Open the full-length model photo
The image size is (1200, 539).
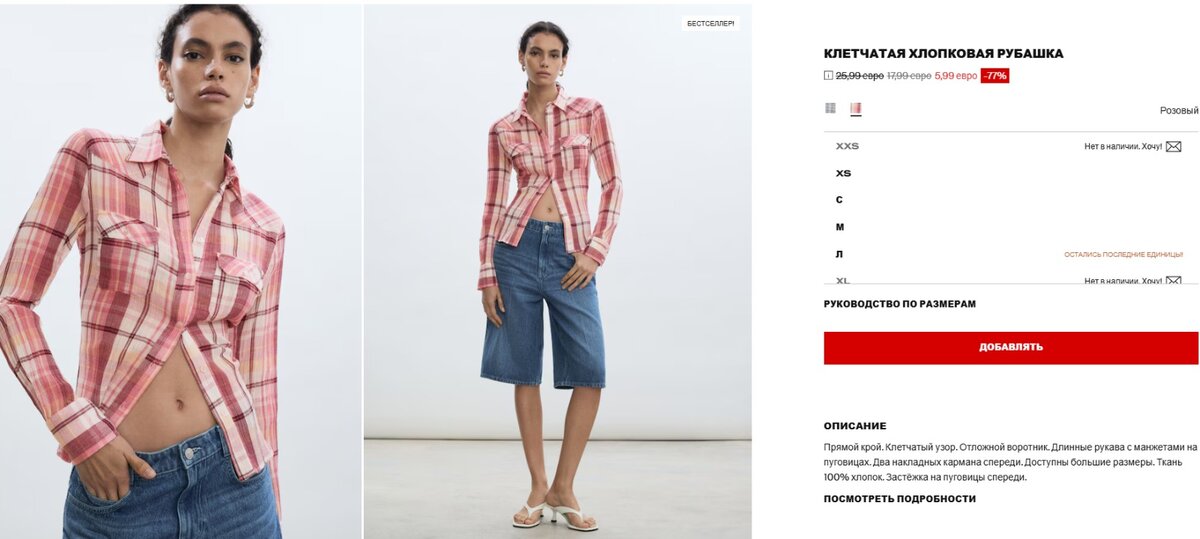click(x=558, y=272)
